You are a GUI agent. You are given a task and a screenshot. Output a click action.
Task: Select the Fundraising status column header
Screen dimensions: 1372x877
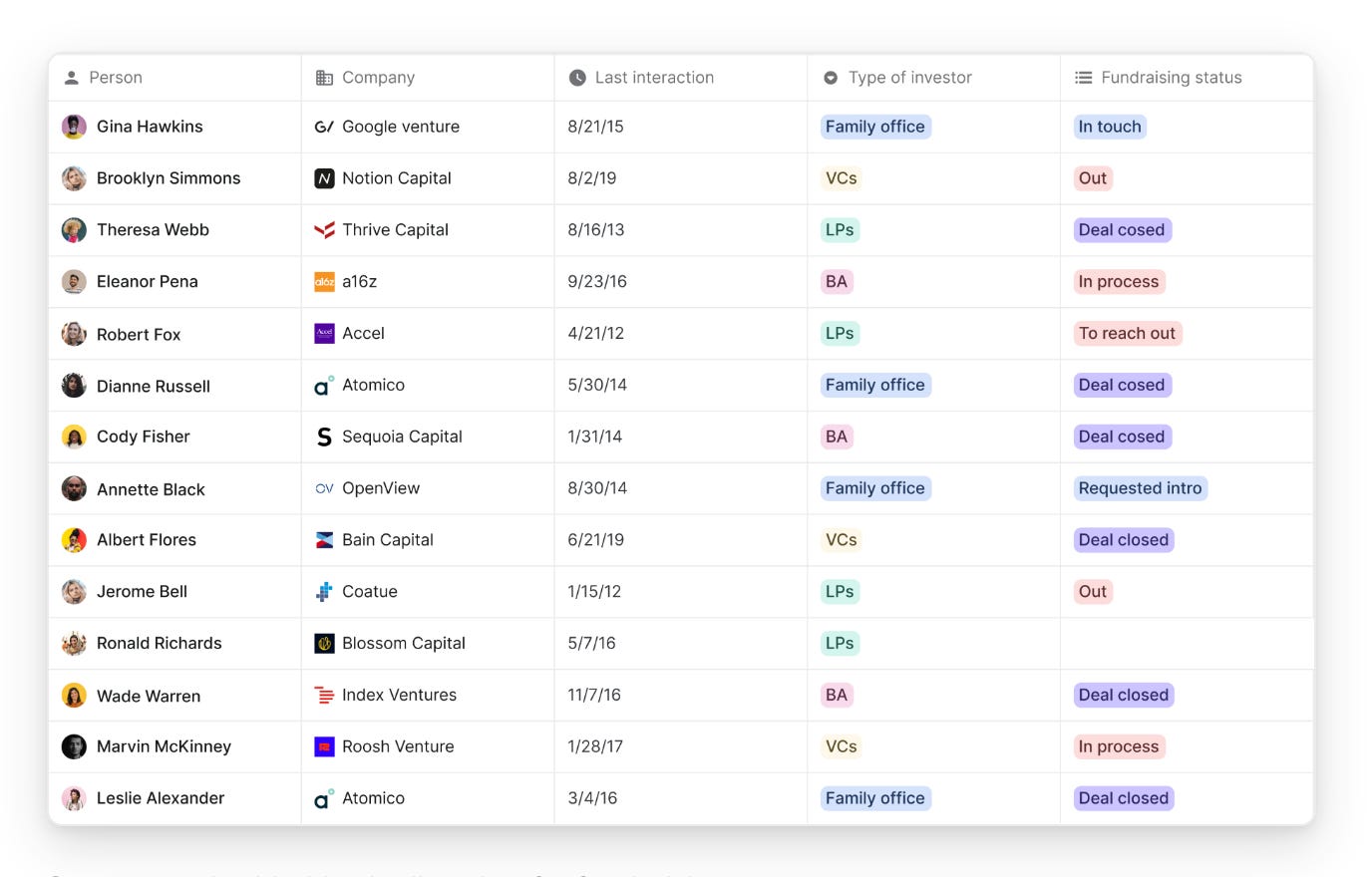click(x=1187, y=78)
